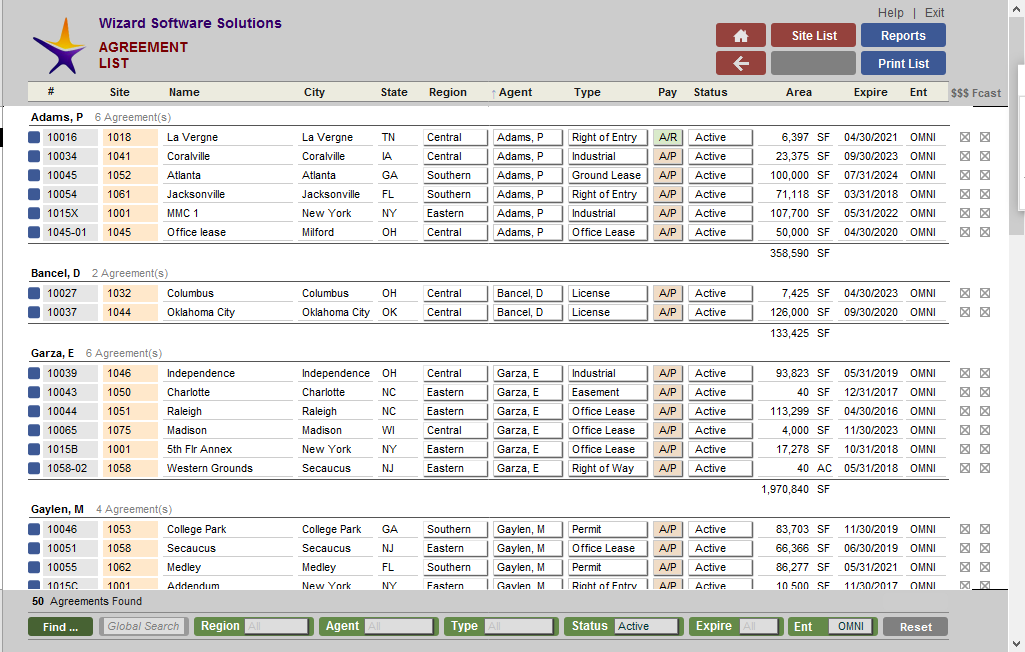Toggle first $$$ checkbox on La Vergne row

click(x=965, y=137)
